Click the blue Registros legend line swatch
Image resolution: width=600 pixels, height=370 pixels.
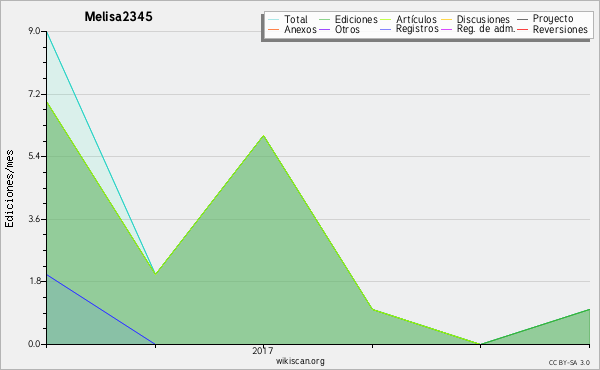pyautogui.click(x=386, y=29)
